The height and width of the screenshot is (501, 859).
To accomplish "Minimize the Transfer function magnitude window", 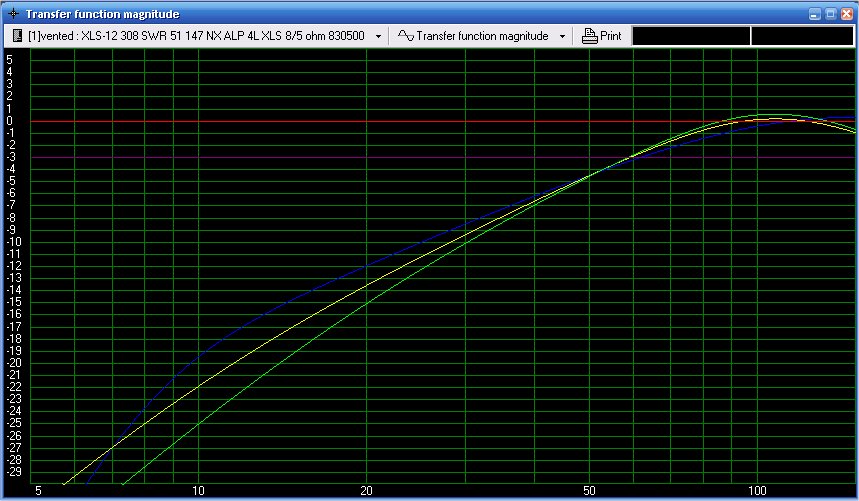I will tap(815, 14).
